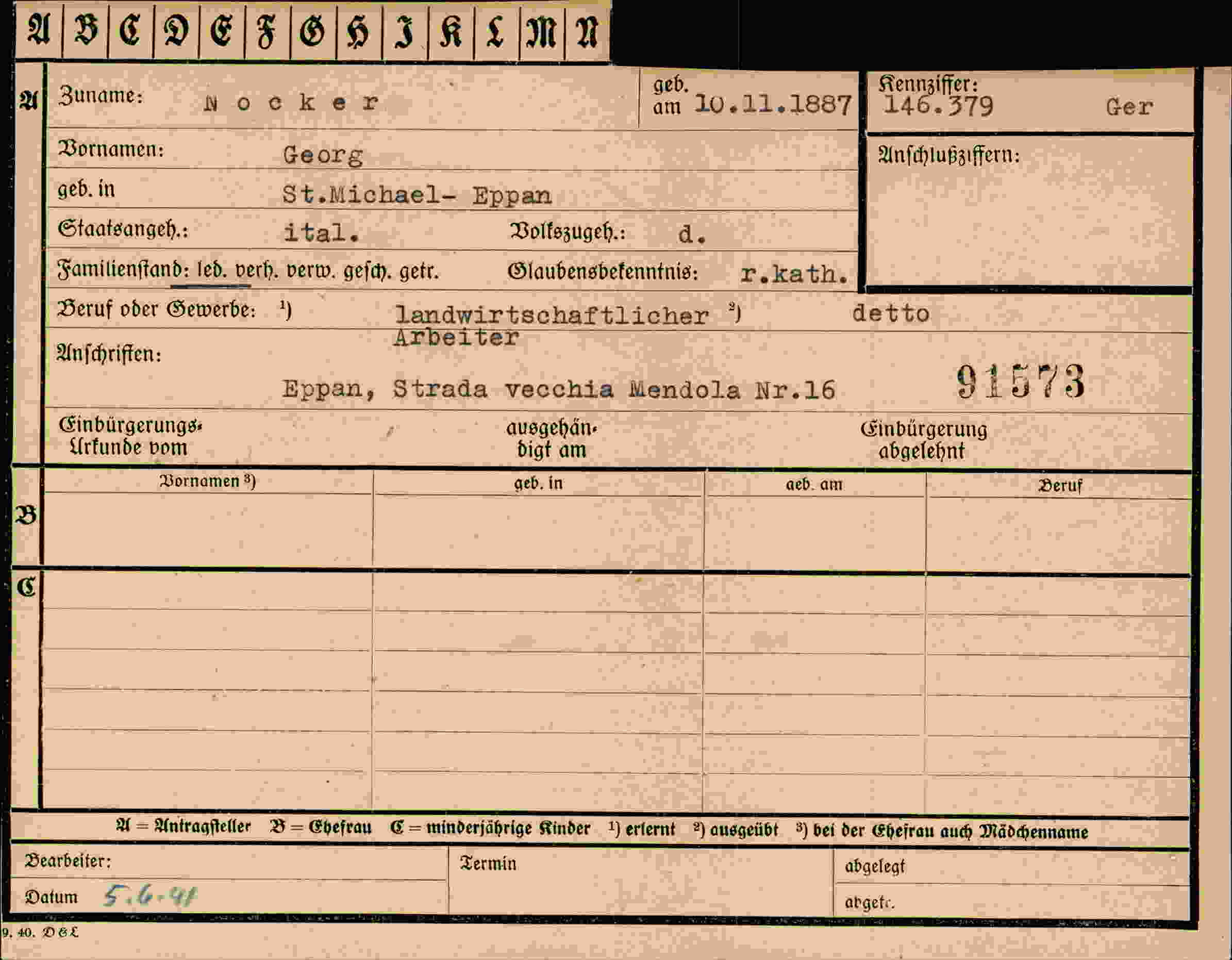
Task: Click the 'Familienstand:' label
Action: point(122,270)
